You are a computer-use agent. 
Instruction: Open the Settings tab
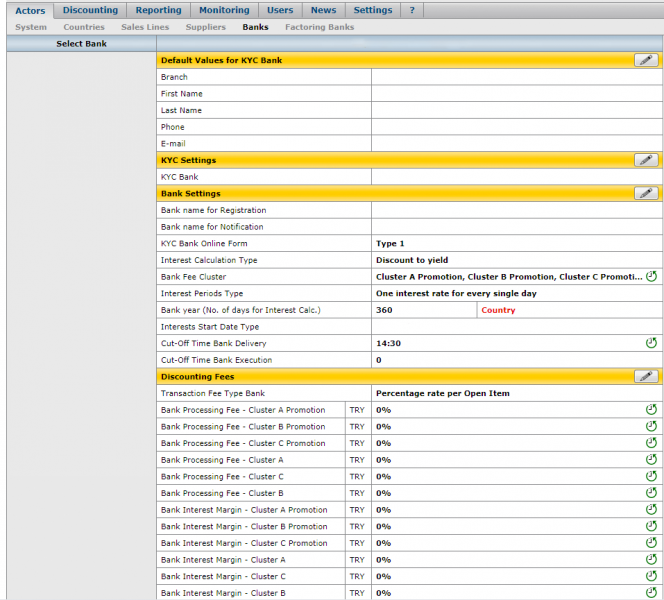373,10
